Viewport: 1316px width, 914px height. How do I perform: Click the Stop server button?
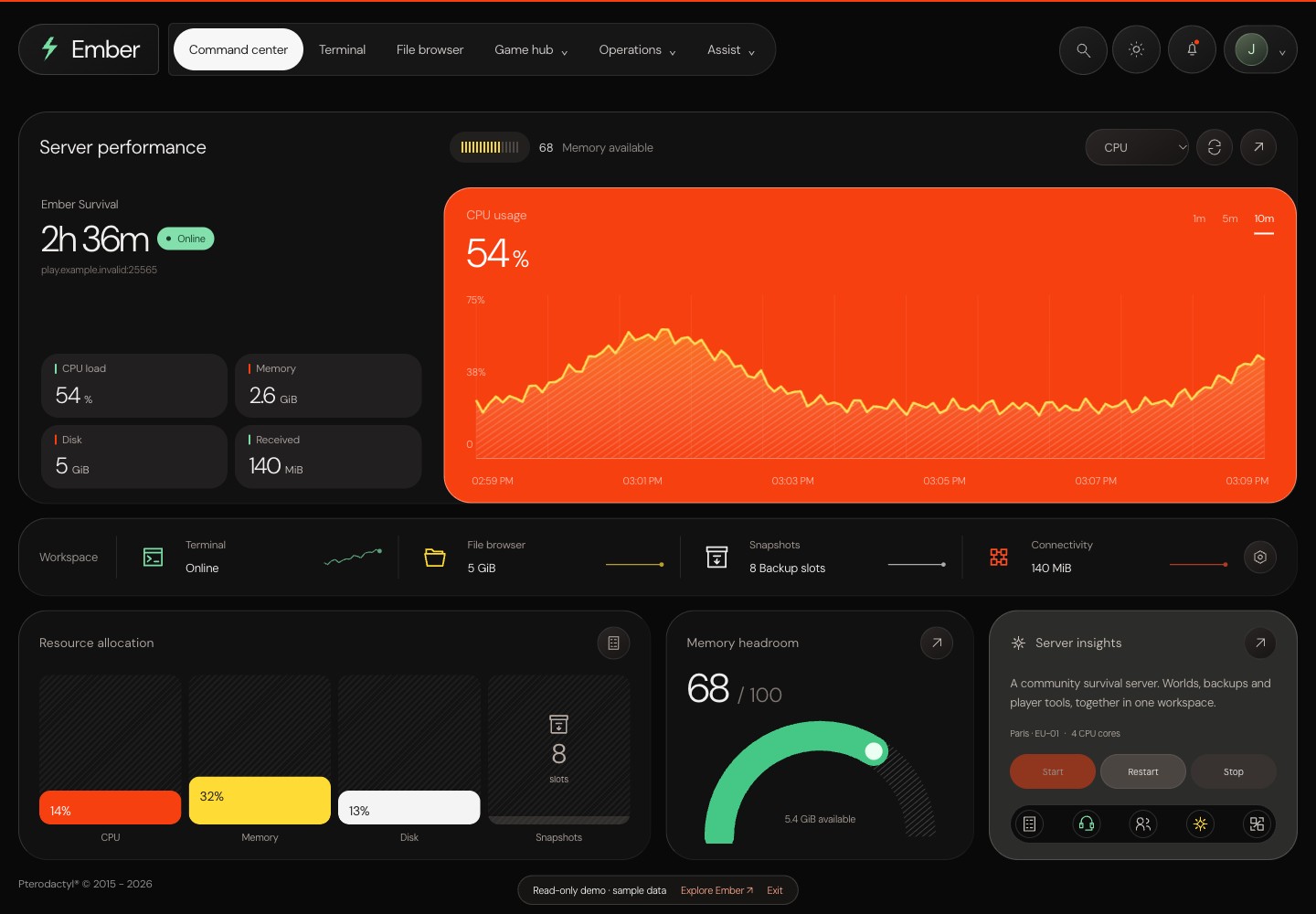[1234, 771]
